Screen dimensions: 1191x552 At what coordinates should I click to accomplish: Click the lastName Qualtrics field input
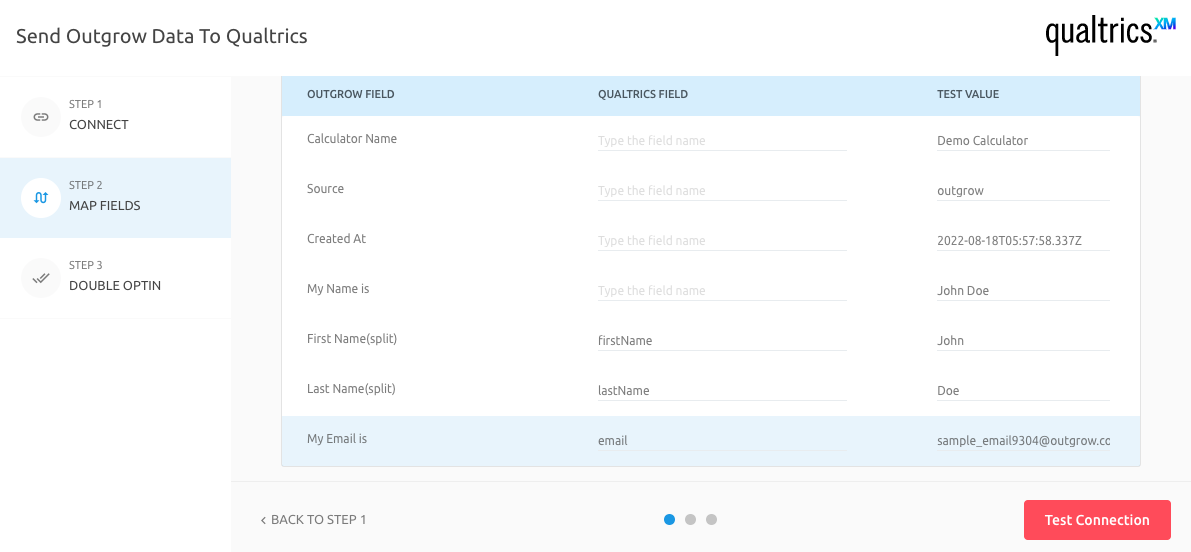(722, 391)
